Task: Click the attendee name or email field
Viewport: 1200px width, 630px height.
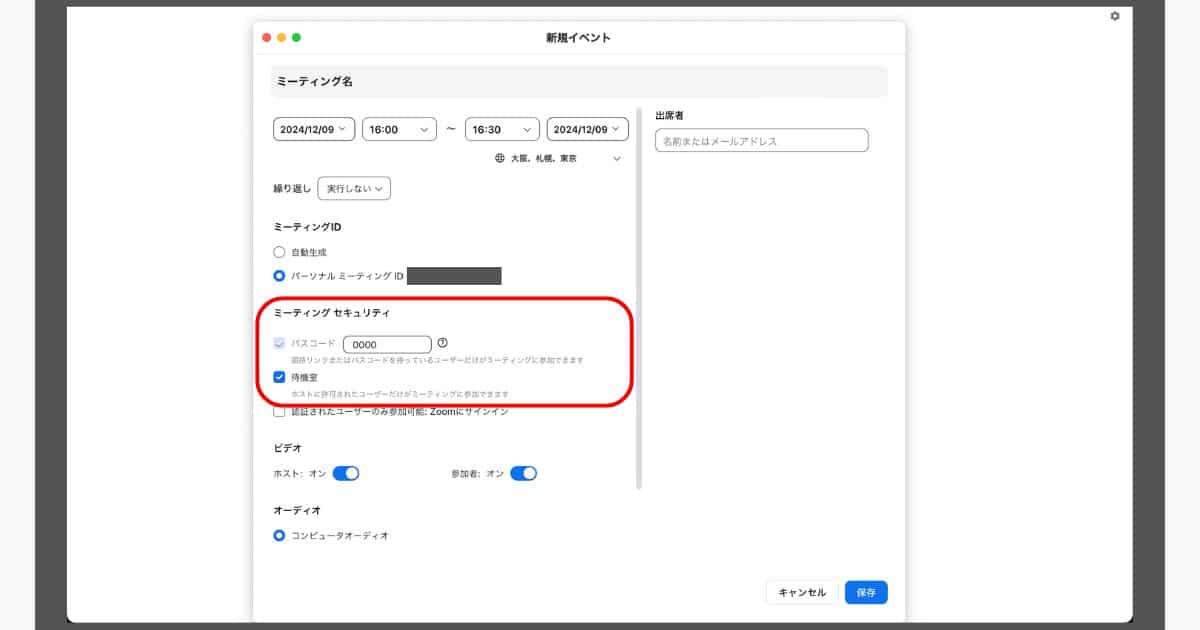Action: (x=761, y=141)
